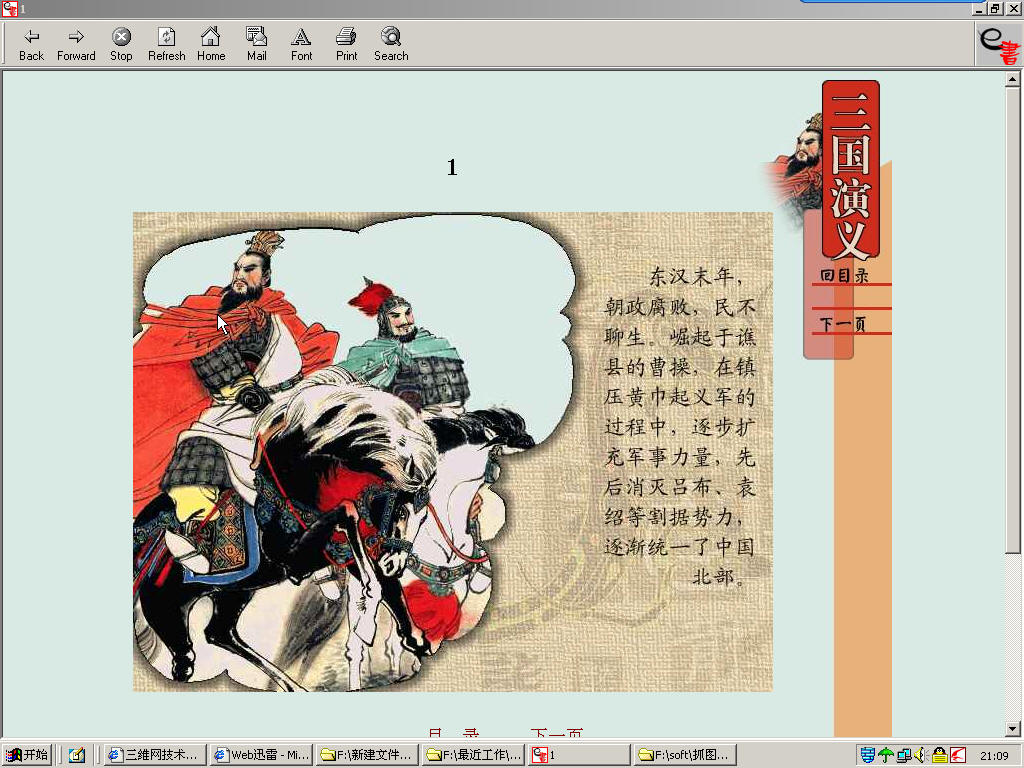Image resolution: width=1024 pixels, height=768 pixels.
Task: Click the 回目录 link in the sidebar
Action: [844, 276]
